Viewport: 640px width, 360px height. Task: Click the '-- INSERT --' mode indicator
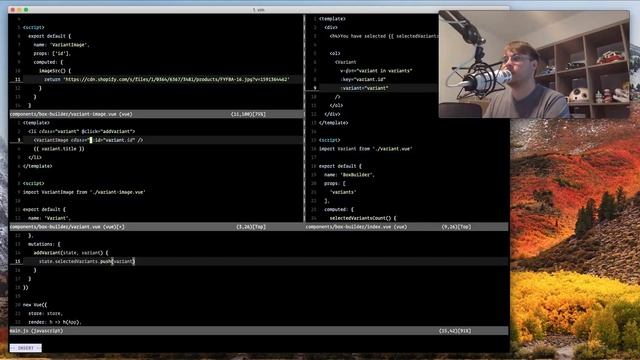[x=25, y=348]
